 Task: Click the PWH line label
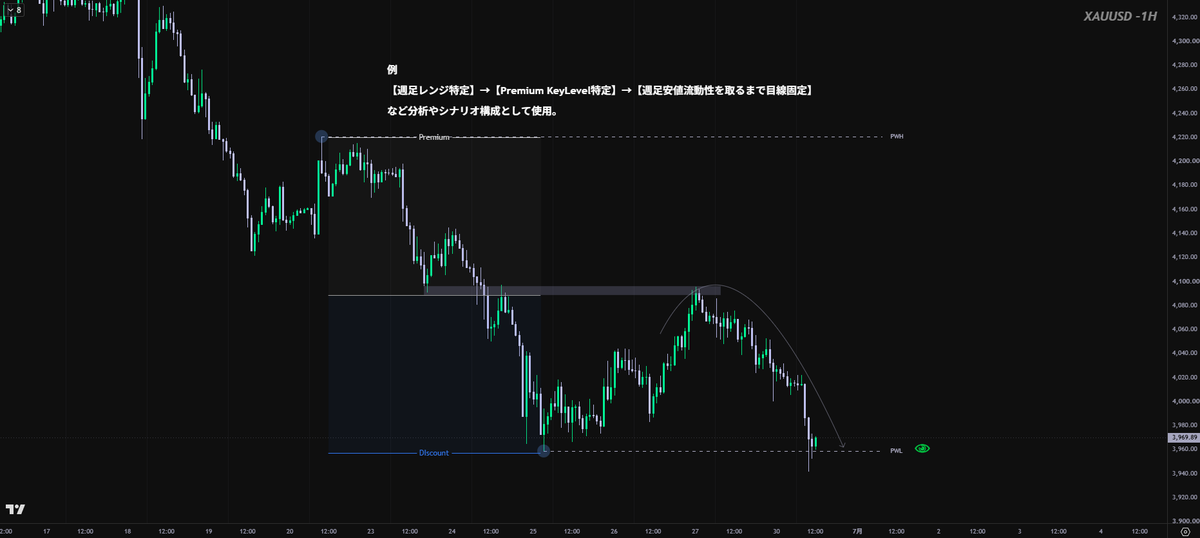tap(896, 136)
